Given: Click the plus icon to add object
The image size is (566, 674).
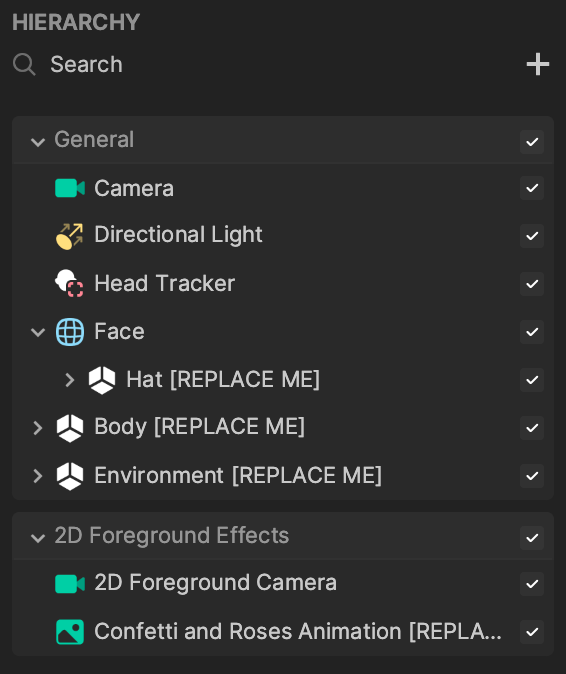Looking at the screenshot, I should coord(538,64).
